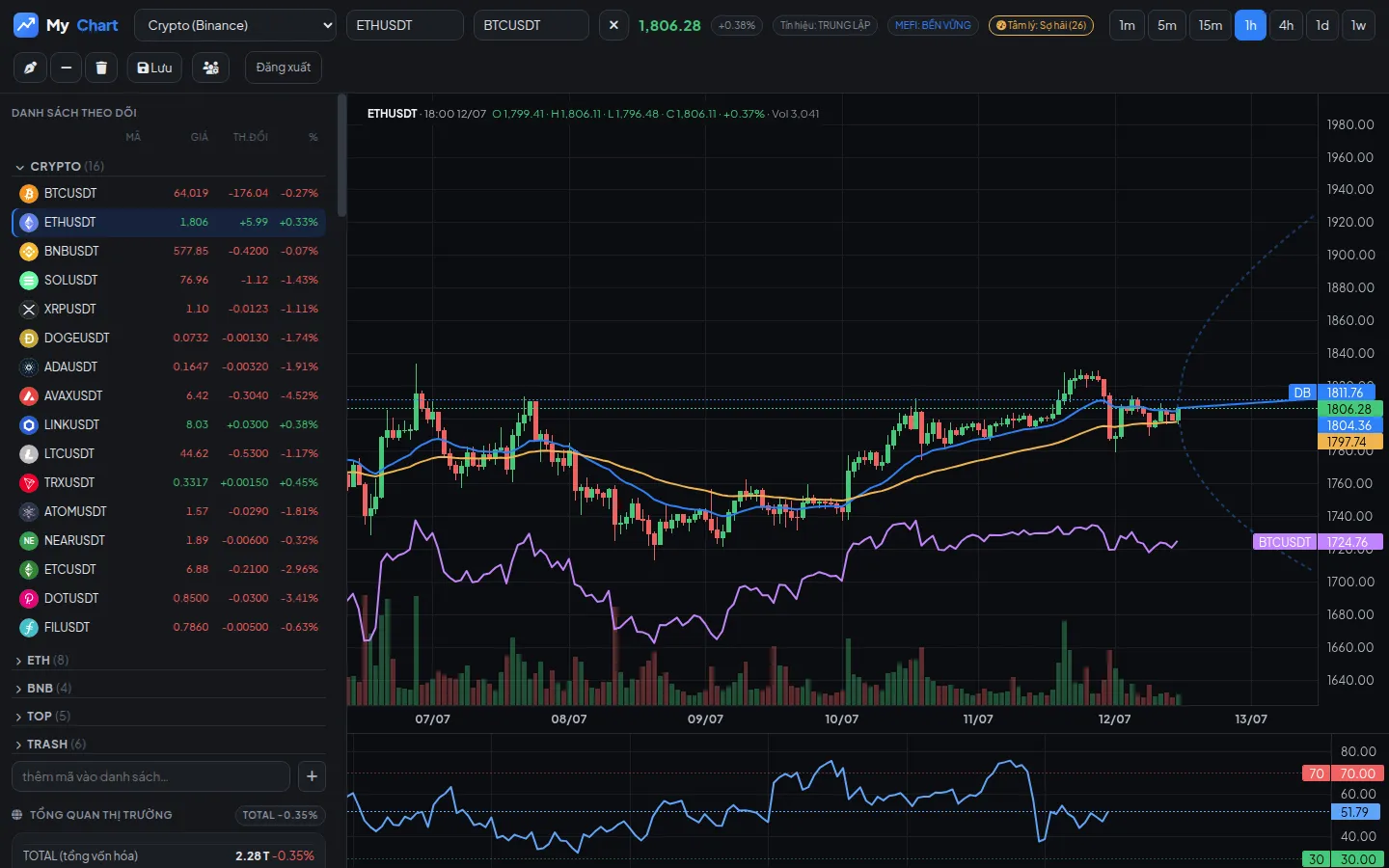
Task: Click the DOTUSDT coin icon
Action: [29, 598]
